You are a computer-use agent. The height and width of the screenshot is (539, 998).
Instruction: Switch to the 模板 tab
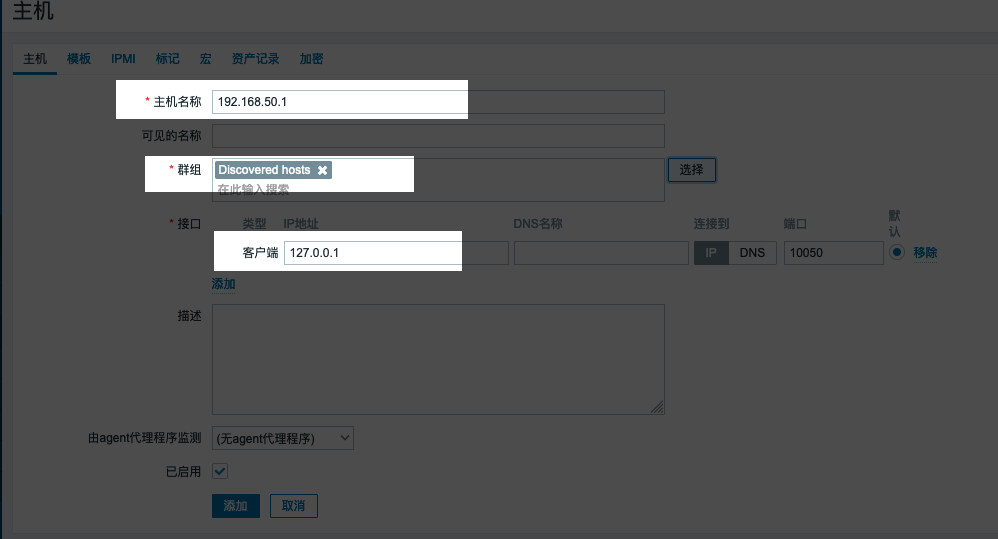pos(79,59)
